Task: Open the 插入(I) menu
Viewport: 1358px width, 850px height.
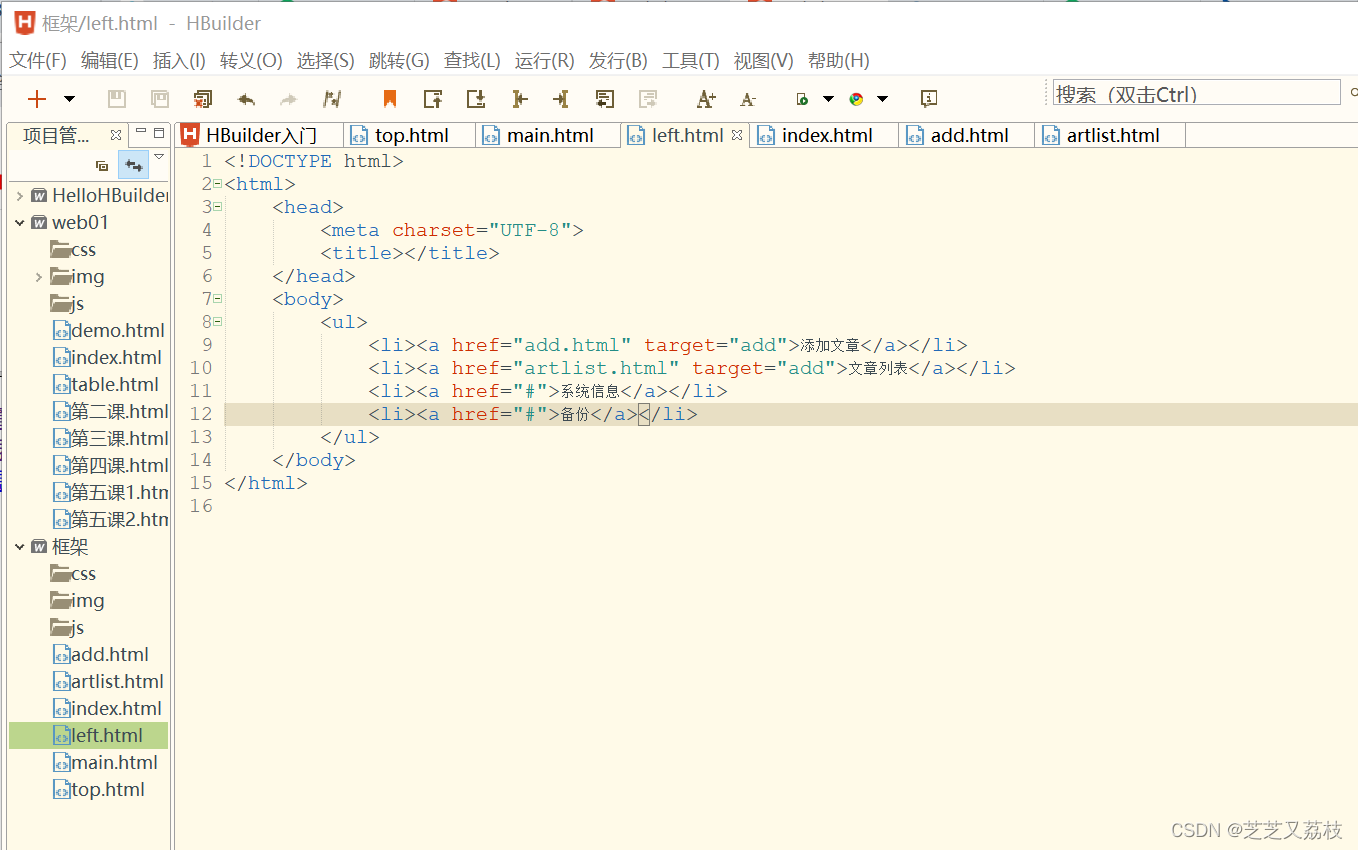Action: 179,61
